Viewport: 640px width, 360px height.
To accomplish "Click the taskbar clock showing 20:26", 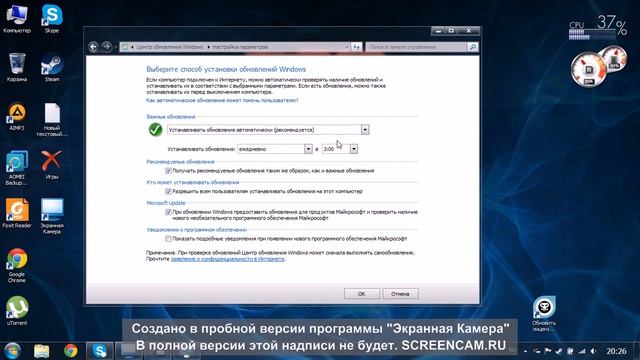I will pos(616,351).
